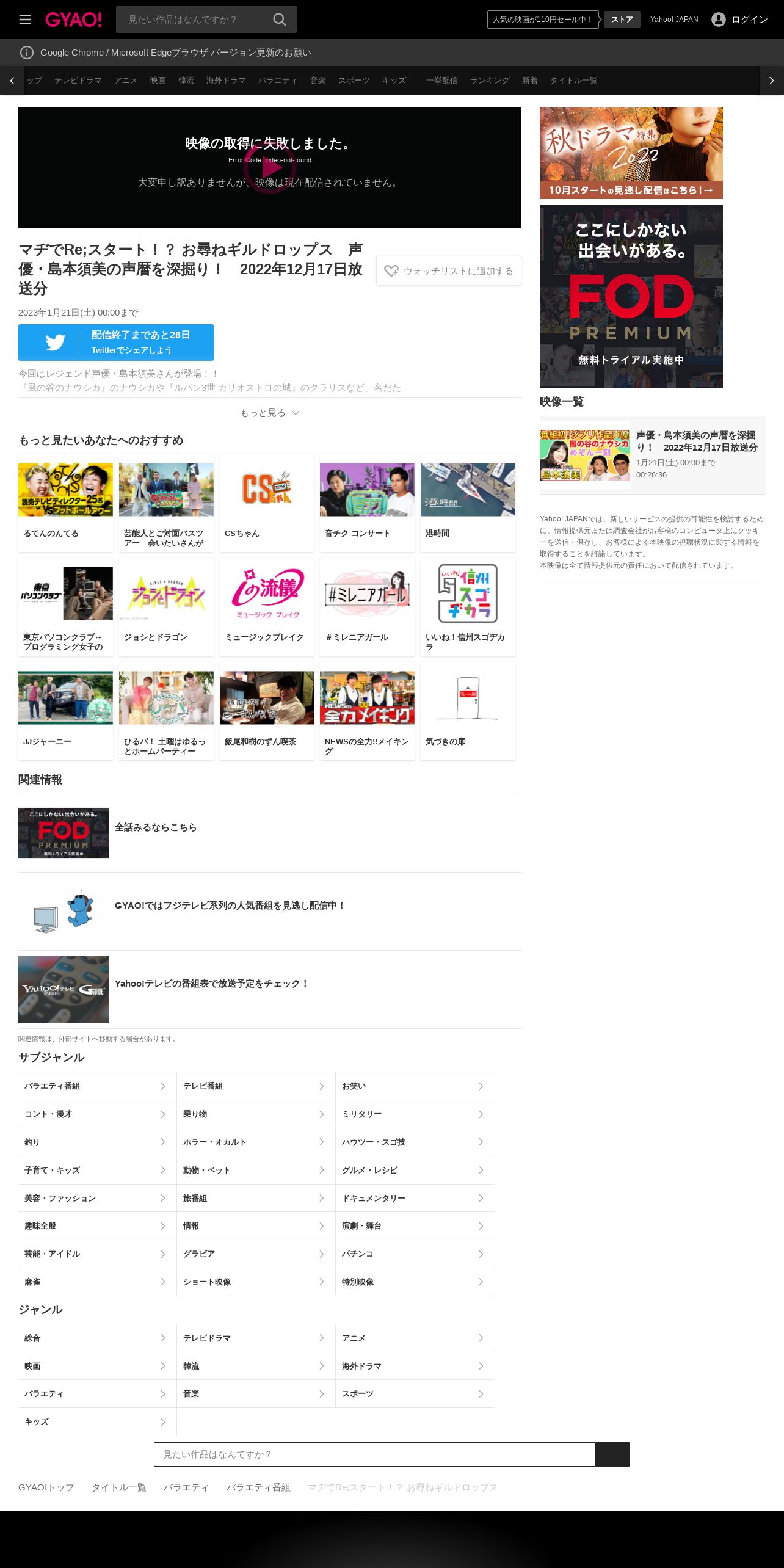Open タイトル一覧 tab in navigation
This screenshot has height=1568, width=784.
click(574, 81)
